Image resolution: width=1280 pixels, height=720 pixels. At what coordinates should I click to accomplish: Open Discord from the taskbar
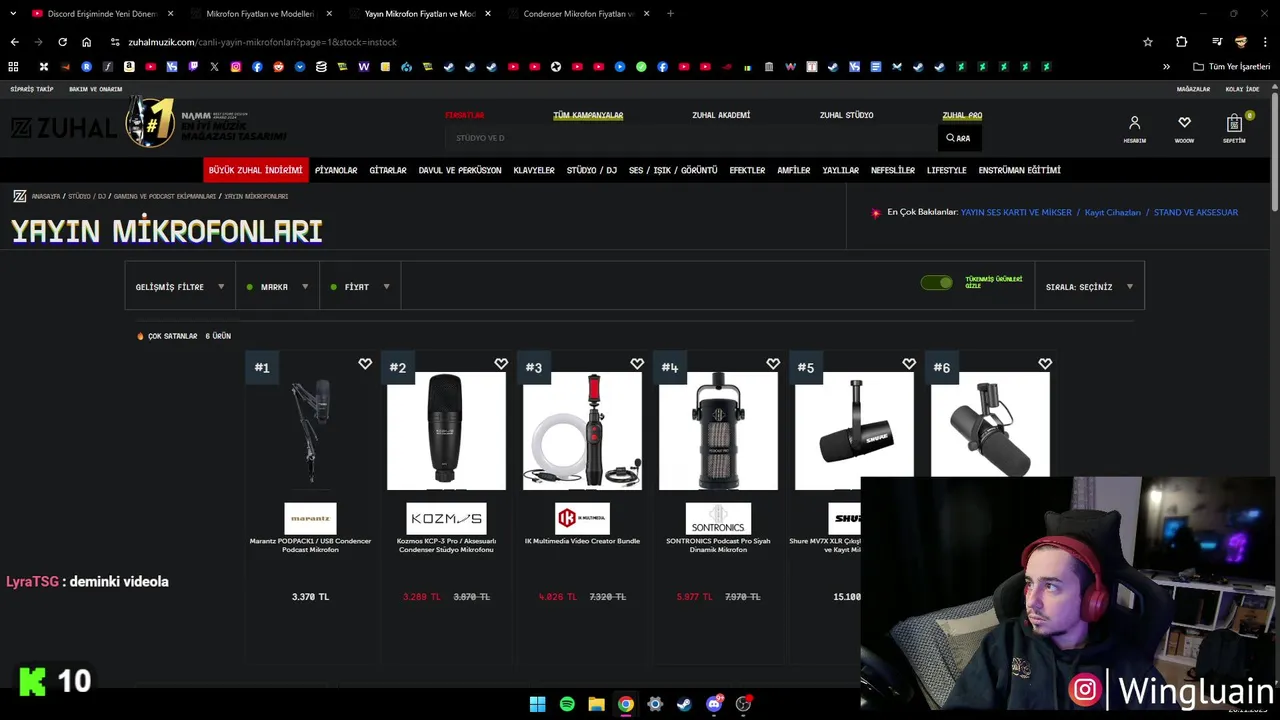pos(714,704)
